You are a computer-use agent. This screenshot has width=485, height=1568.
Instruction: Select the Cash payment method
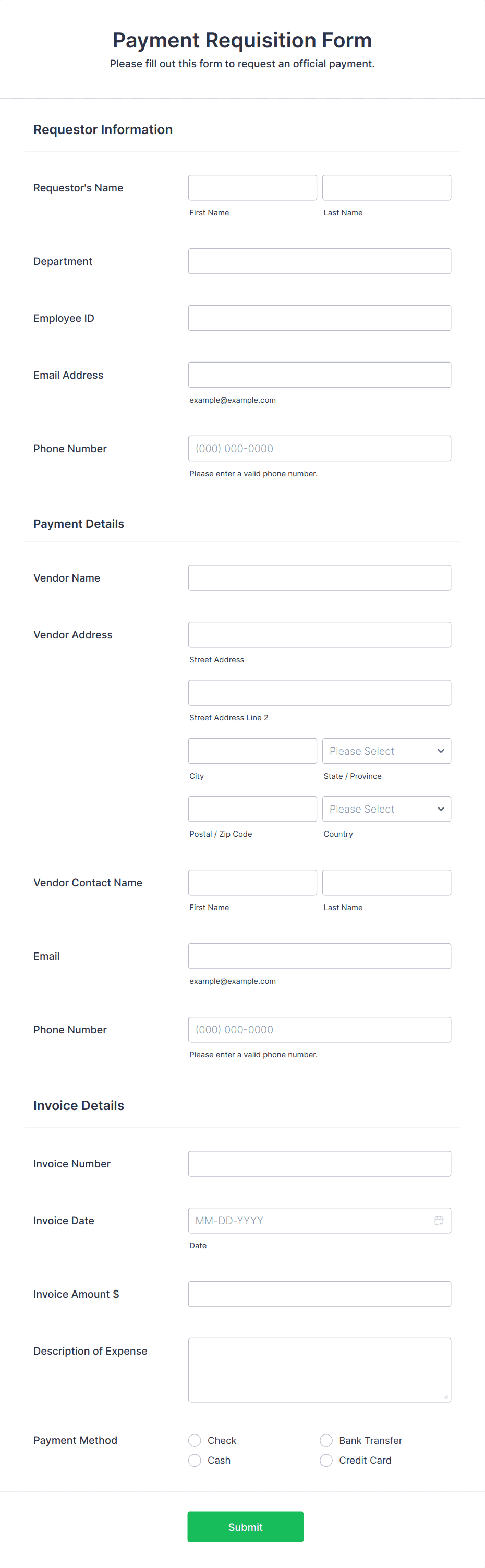pos(194,1460)
